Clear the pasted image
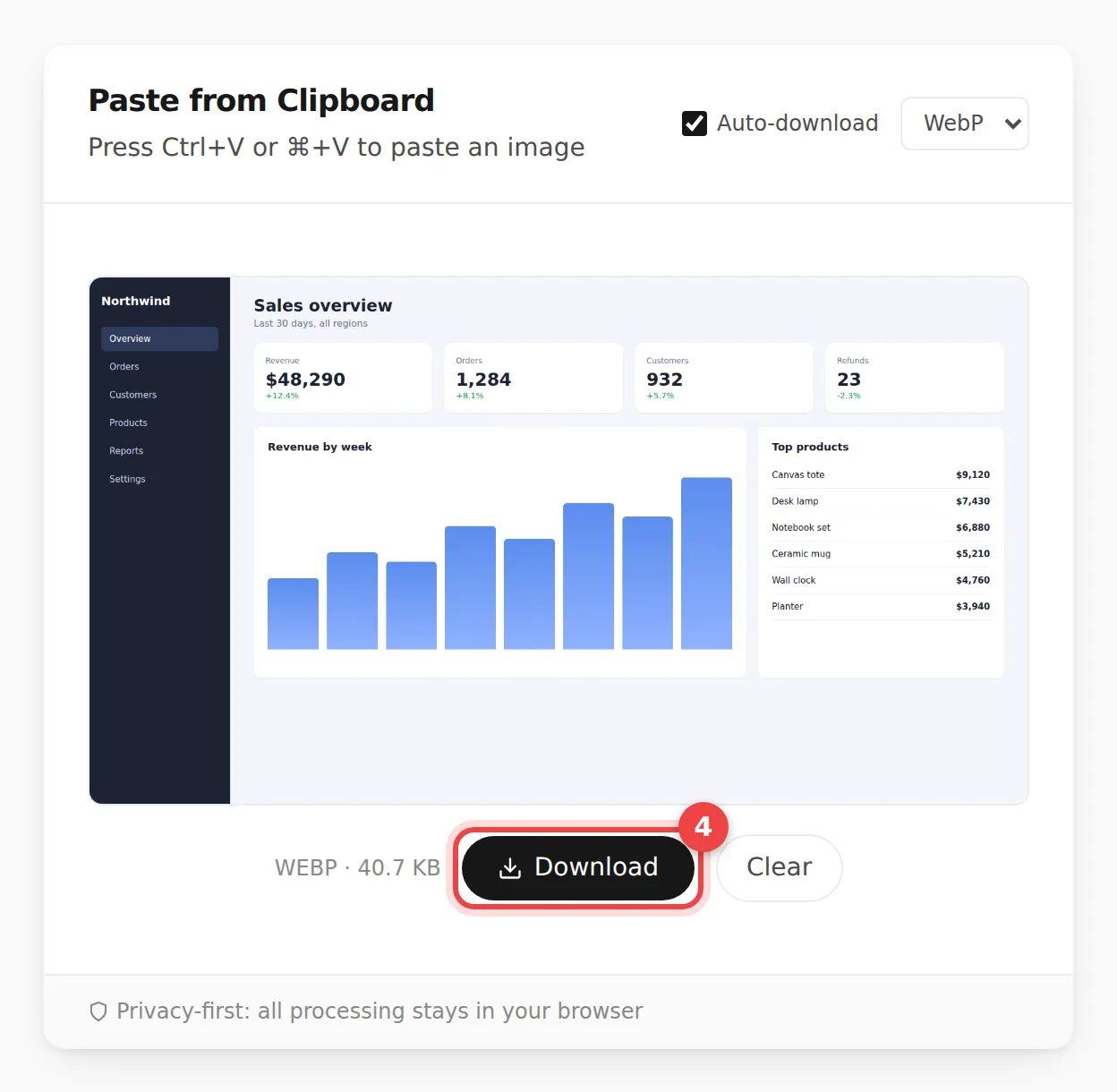Viewport: 1117px width, 1092px height. [780, 868]
